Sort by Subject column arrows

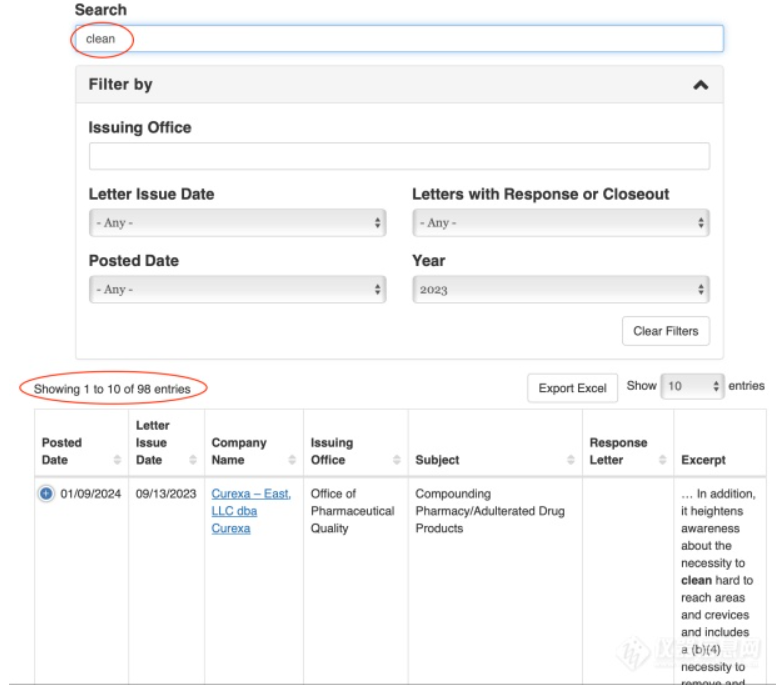tap(571, 460)
